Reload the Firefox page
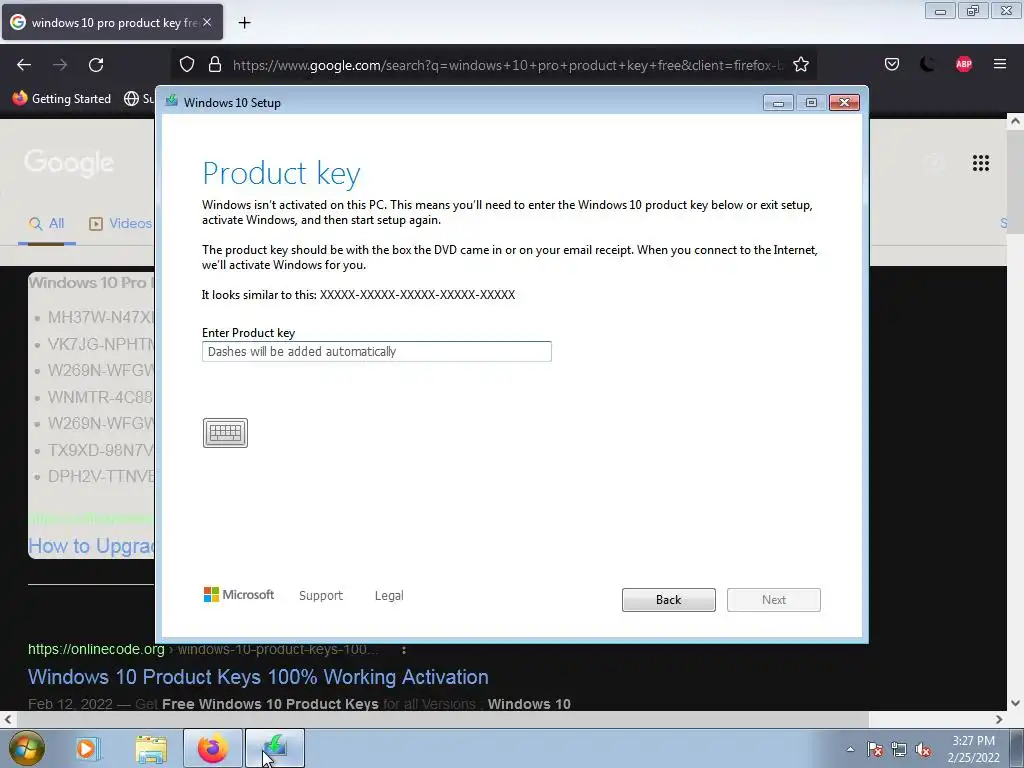Screen dimensions: 1024x768 tap(96, 65)
